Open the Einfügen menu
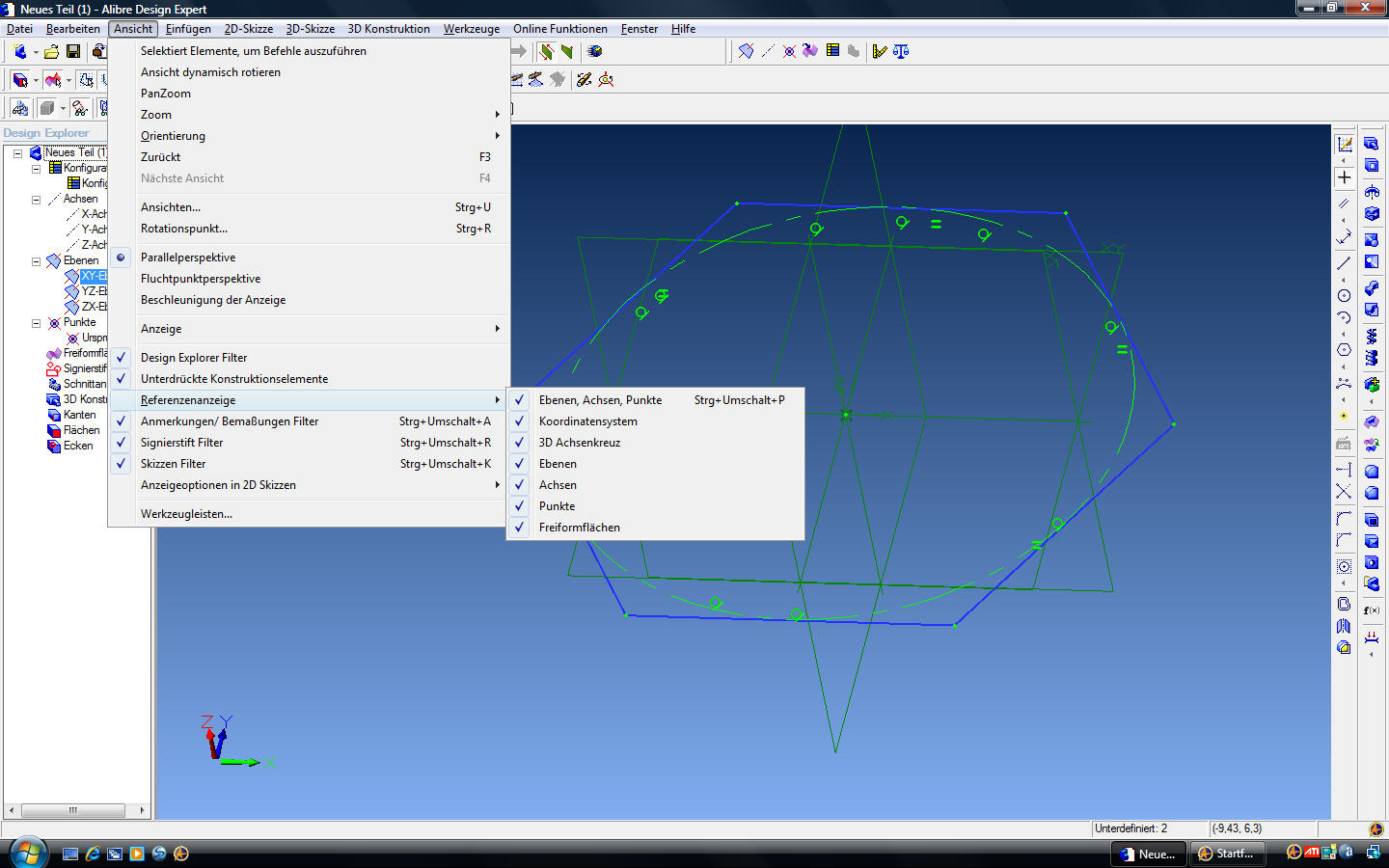This screenshot has width=1389, height=868. 188,29
